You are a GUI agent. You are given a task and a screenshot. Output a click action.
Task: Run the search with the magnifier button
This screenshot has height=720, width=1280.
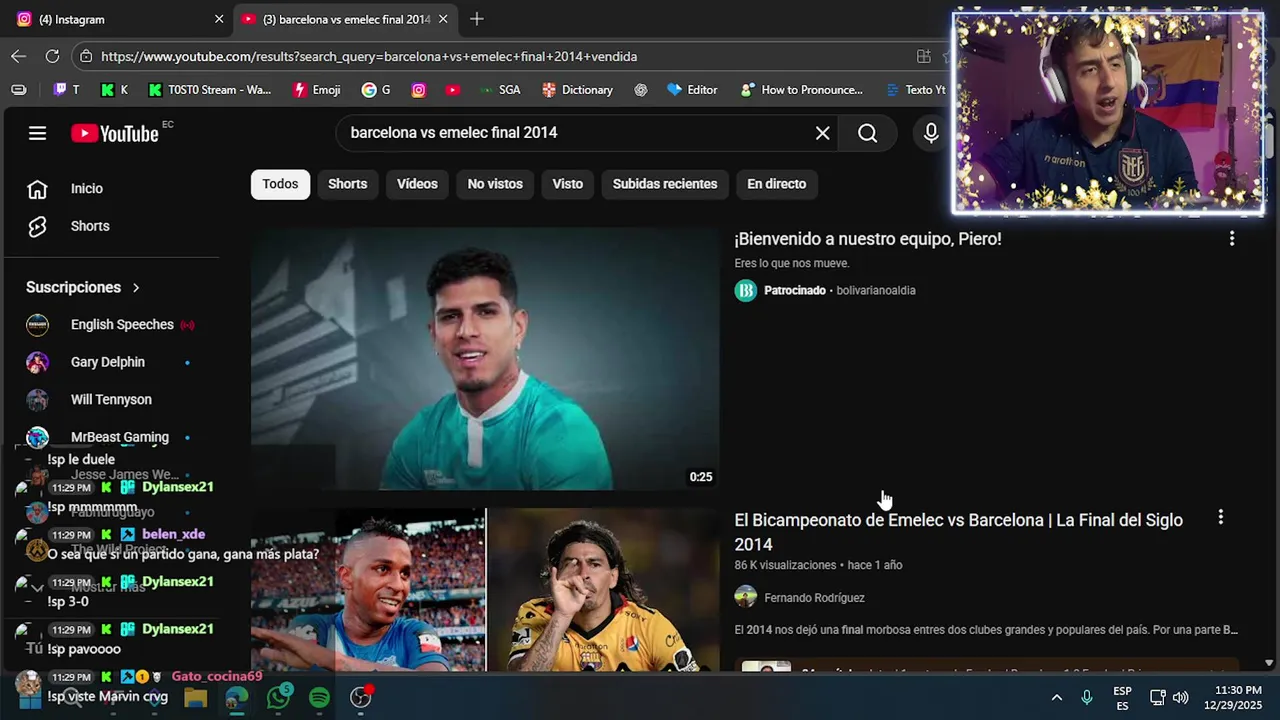tap(867, 133)
